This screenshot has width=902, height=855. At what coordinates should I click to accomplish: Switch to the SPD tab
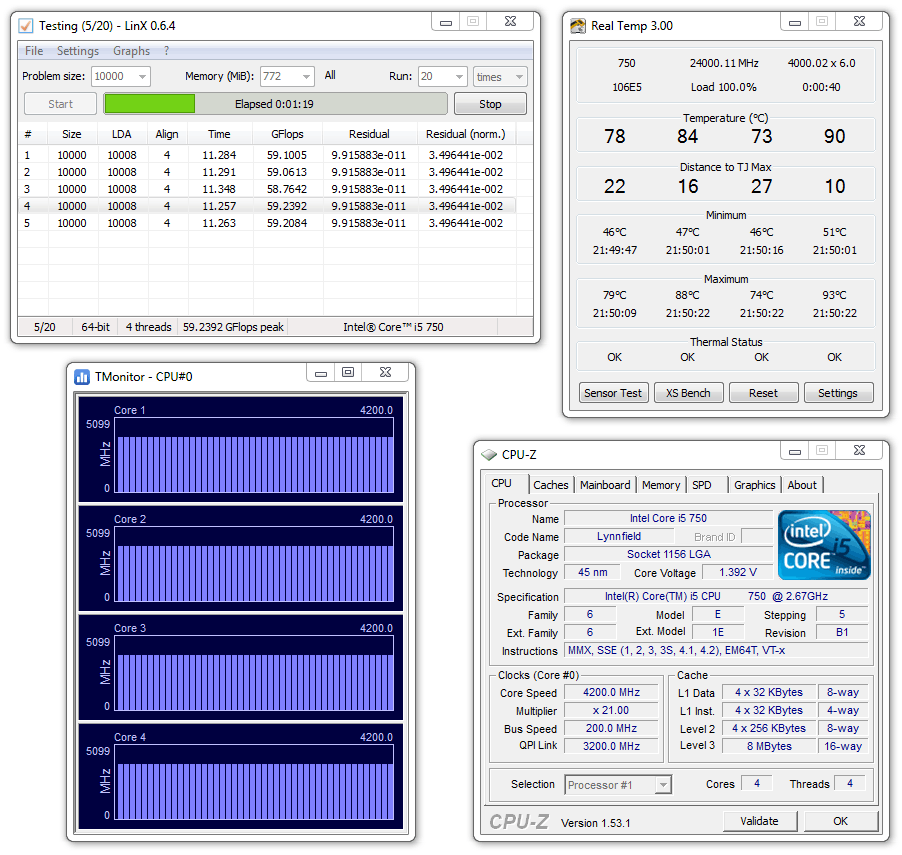tap(702, 485)
